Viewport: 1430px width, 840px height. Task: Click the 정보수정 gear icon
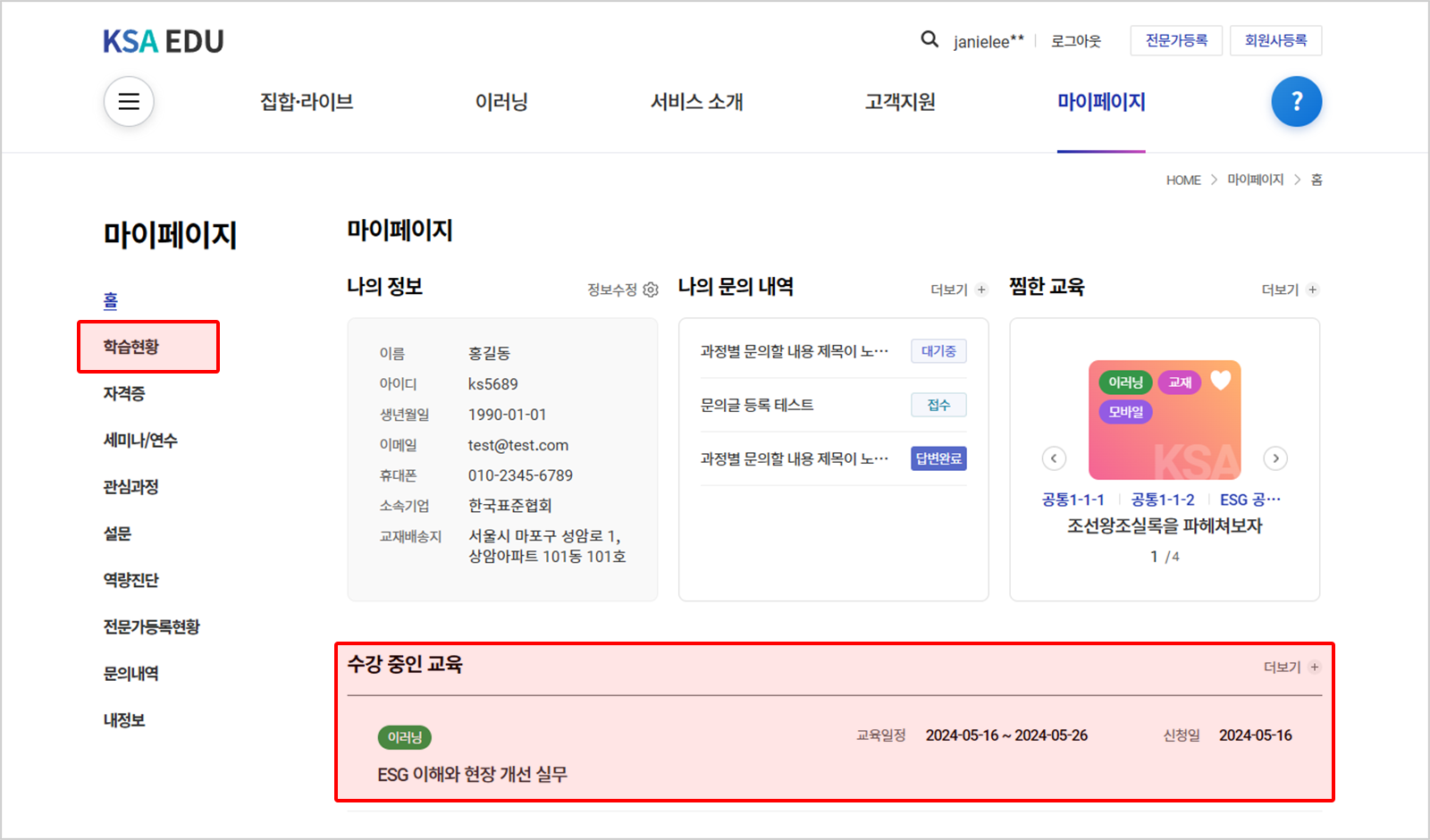coord(651,290)
